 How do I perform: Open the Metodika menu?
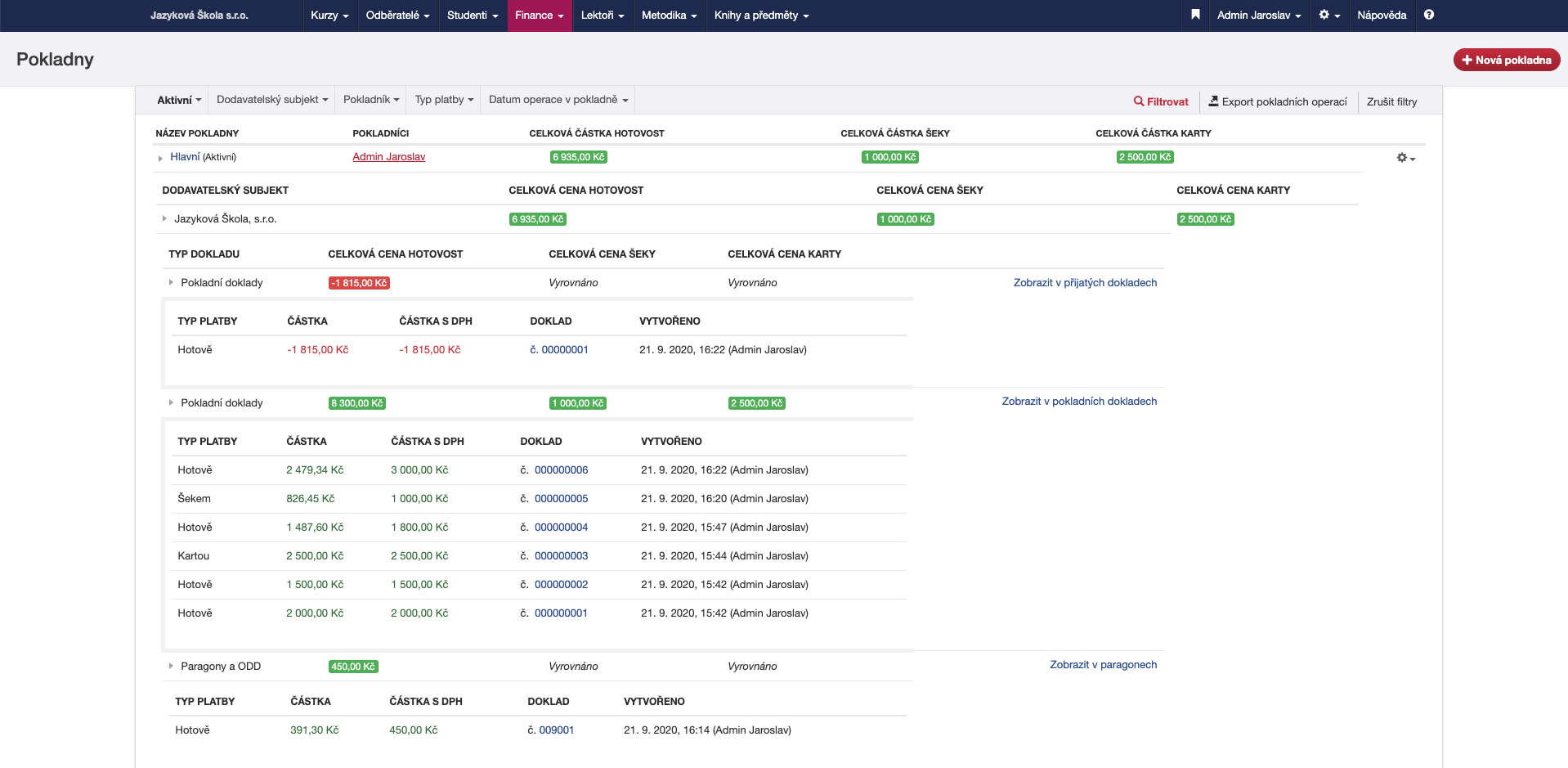click(x=670, y=16)
